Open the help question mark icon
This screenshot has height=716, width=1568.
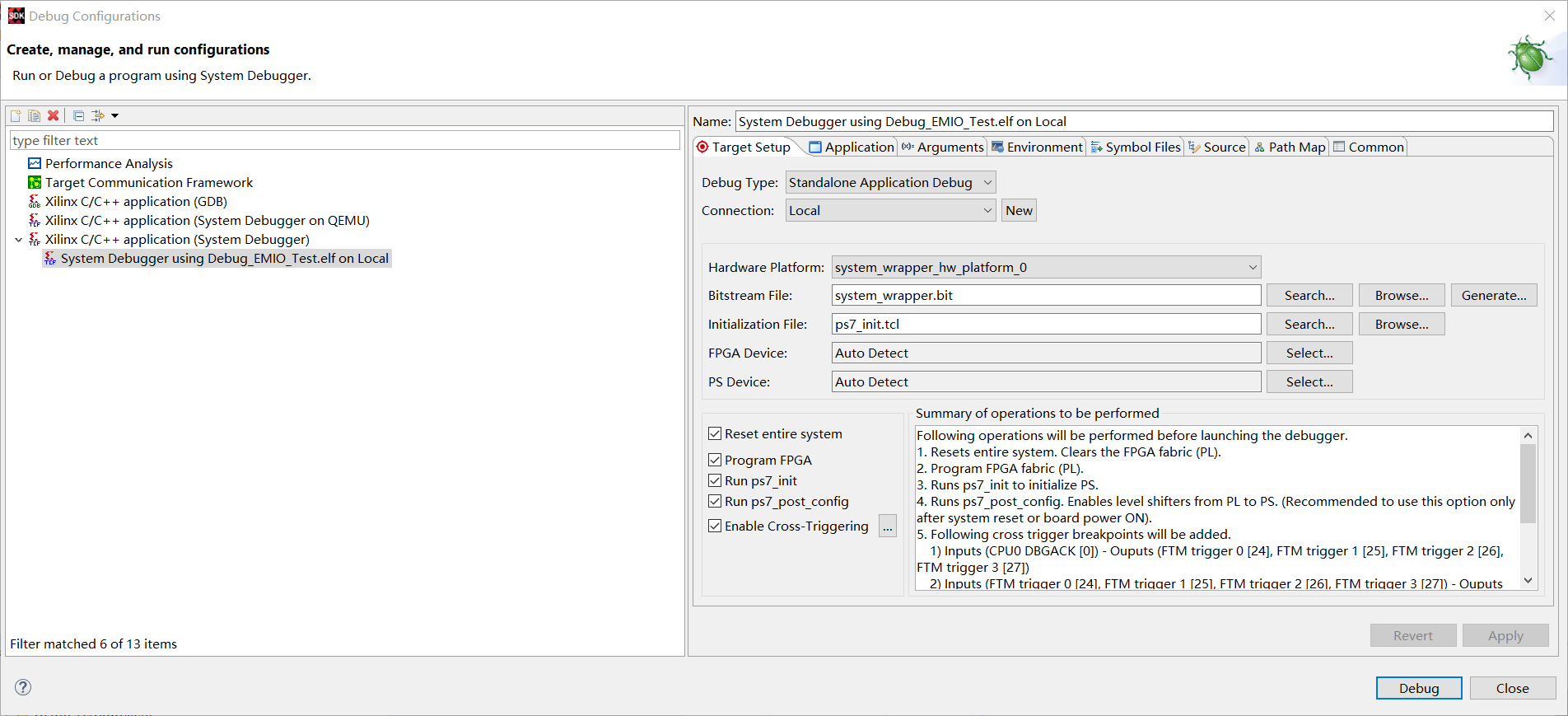coord(23,687)
